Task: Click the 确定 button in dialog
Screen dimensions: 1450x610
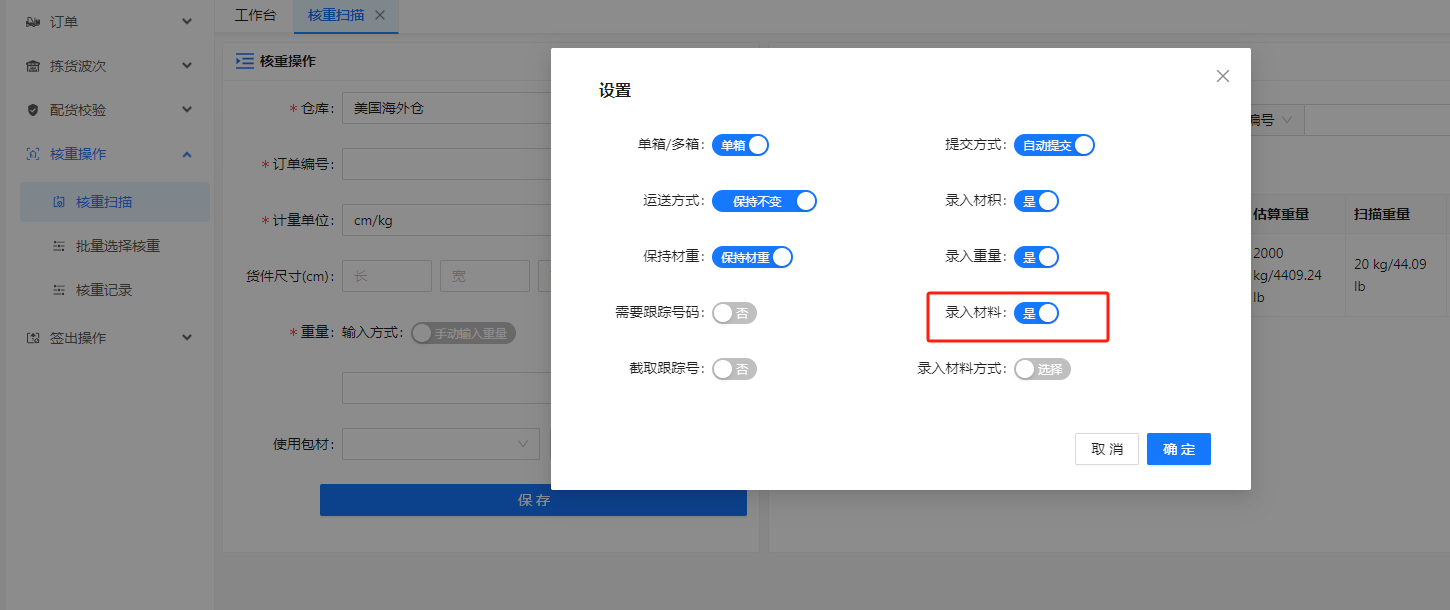Action: tap(1179, 449)
